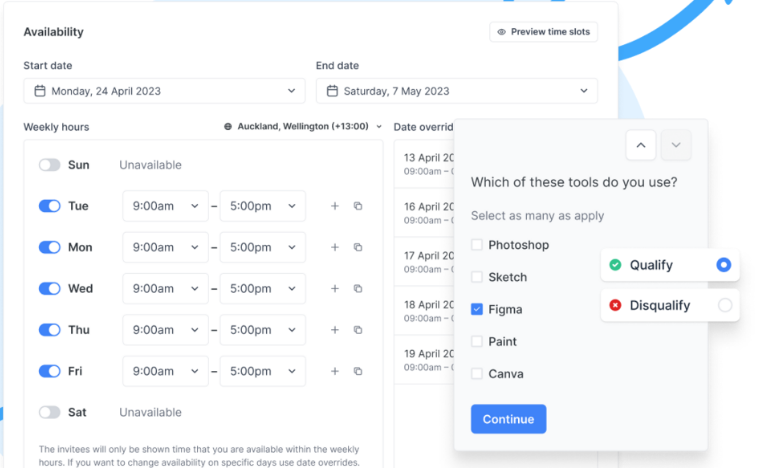Open the End date dropdown
Image resolution: width=758 pixels, height=468 pixels.
457,91
